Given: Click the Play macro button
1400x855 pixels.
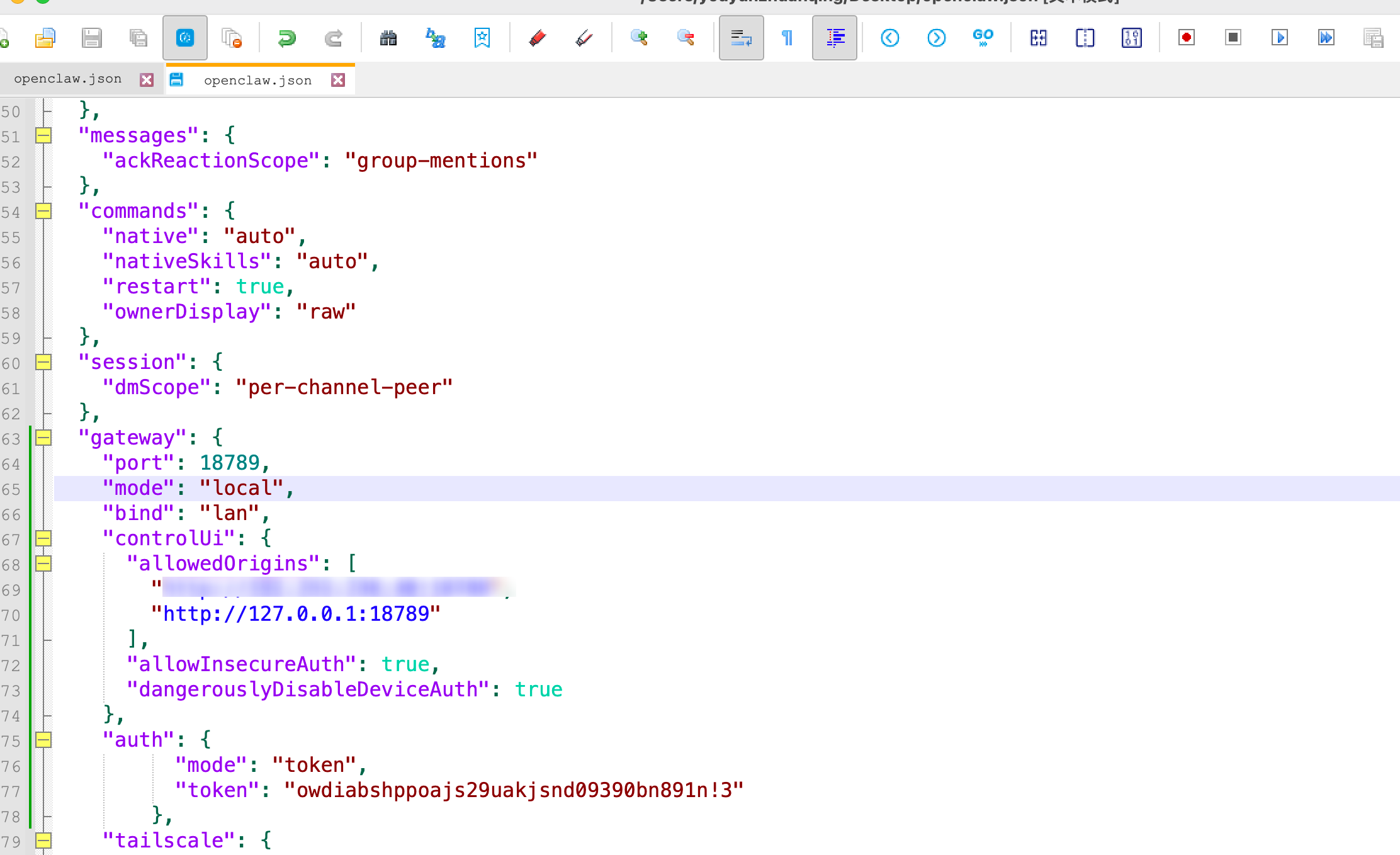Looking at the screenshot, I should pos(1279,38).
